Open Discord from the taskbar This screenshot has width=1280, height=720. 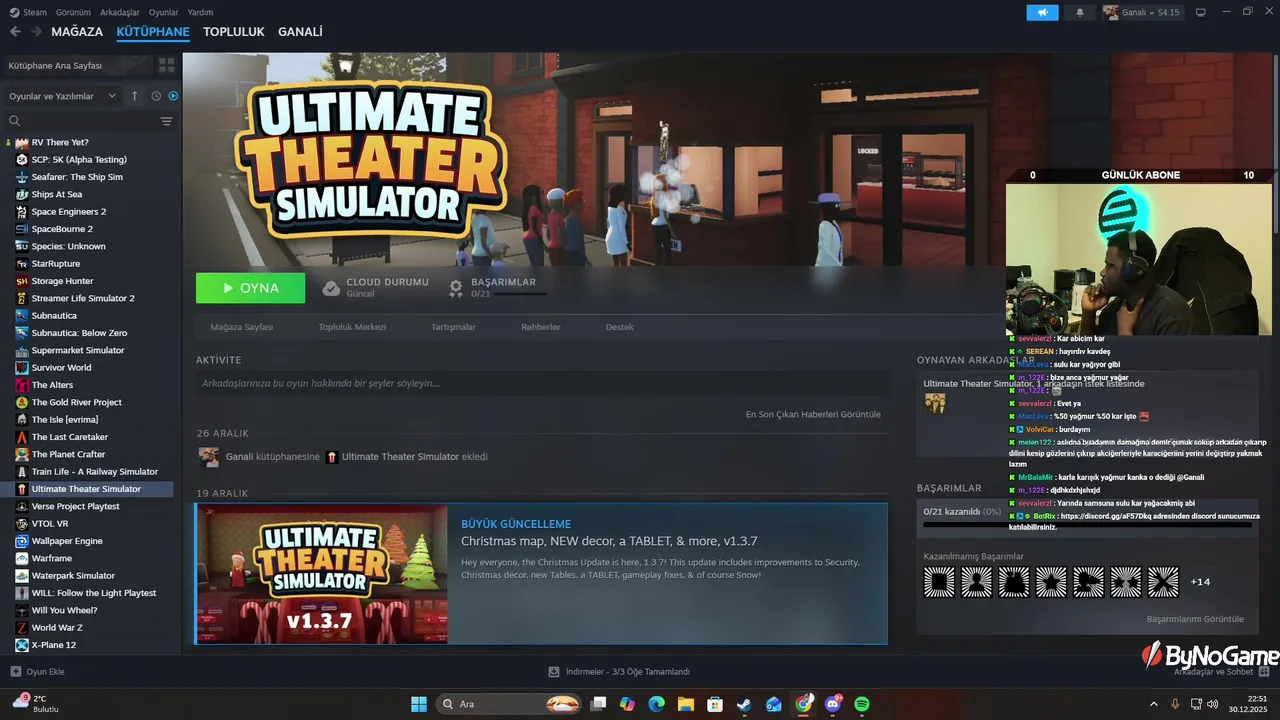coord(833,704)
